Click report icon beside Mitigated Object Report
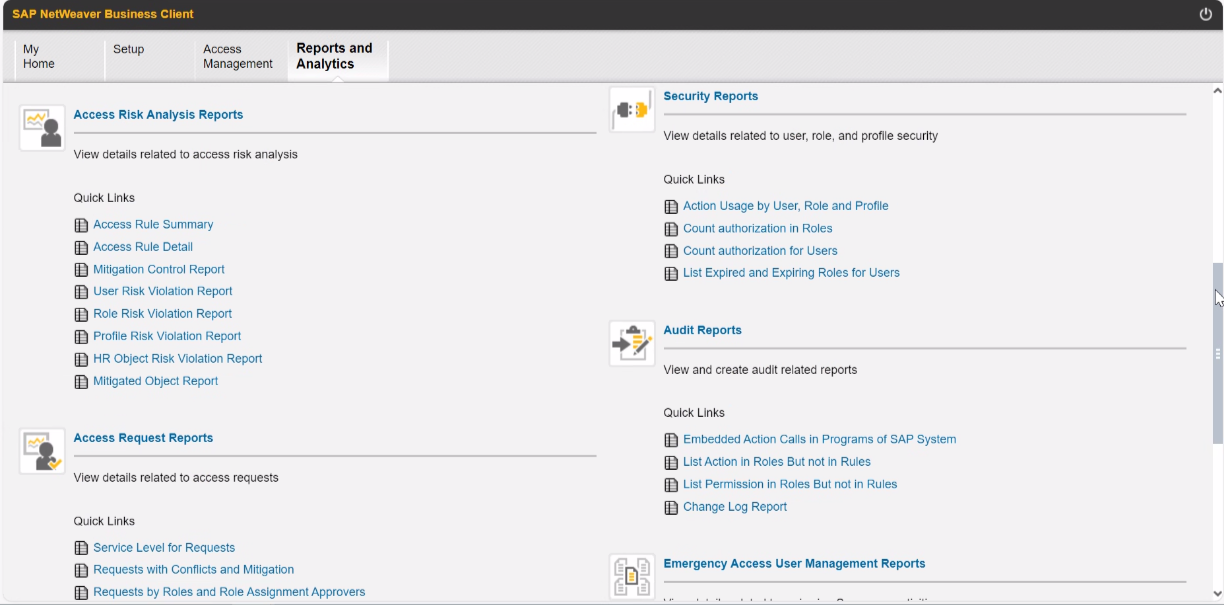 pos(81,382)
